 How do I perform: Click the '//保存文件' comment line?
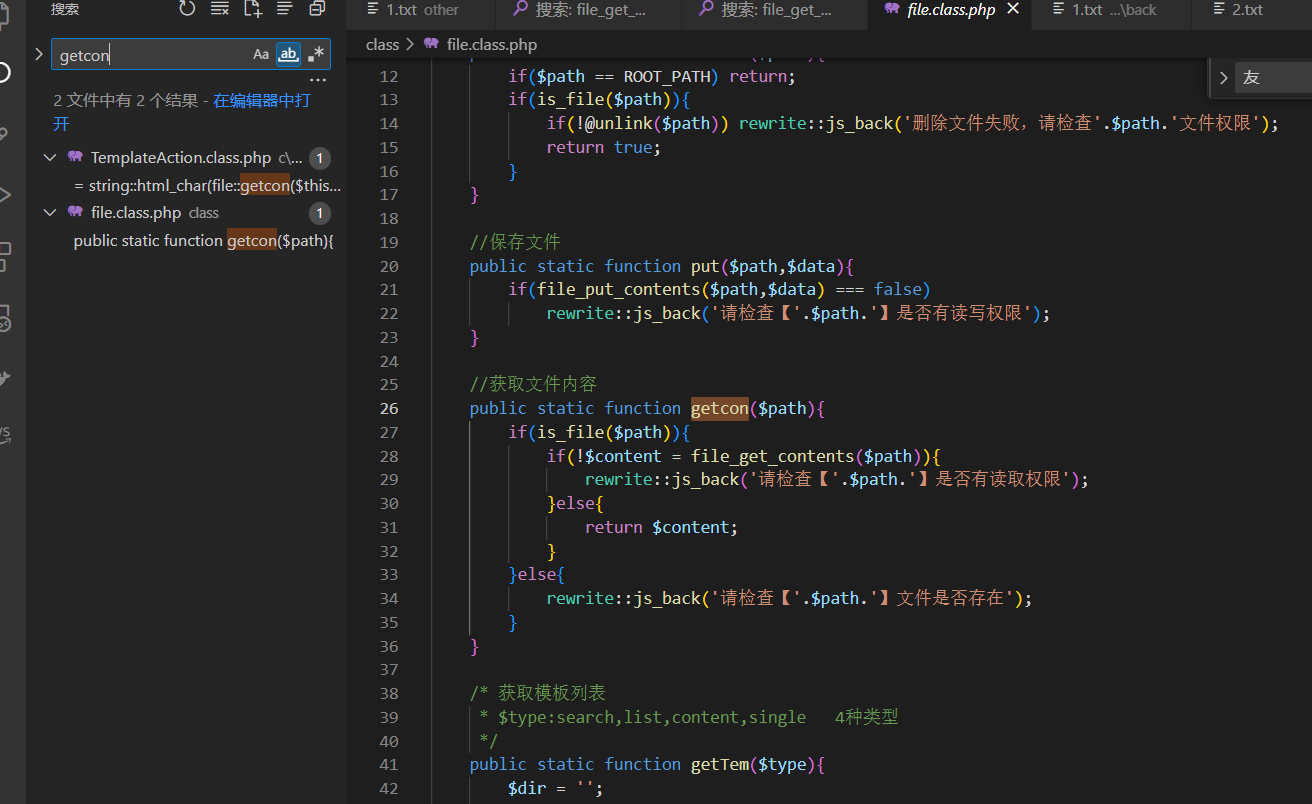515,242
